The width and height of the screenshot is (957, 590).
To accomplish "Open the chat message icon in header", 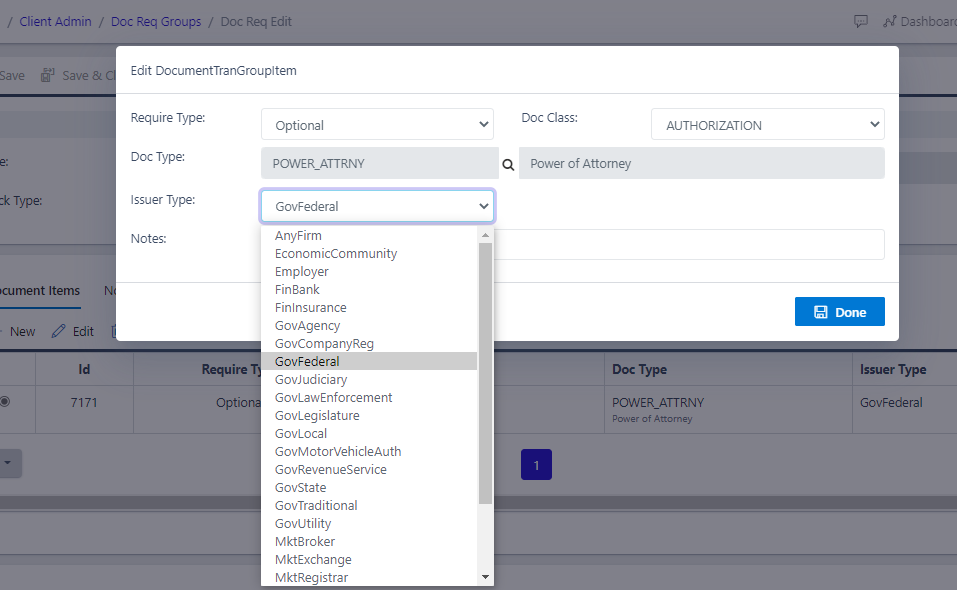I will 861,20.
